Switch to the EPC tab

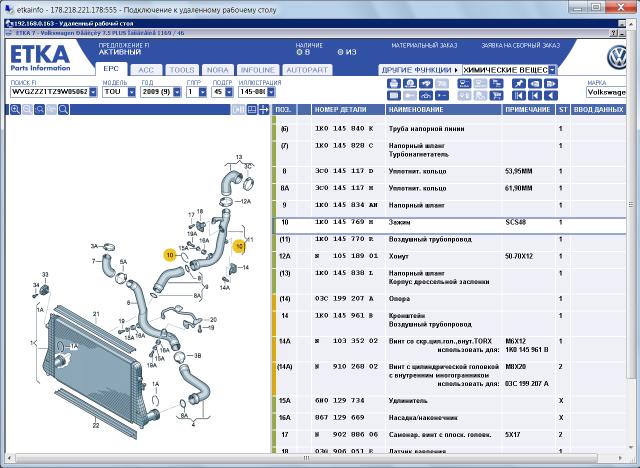(111, 69)
